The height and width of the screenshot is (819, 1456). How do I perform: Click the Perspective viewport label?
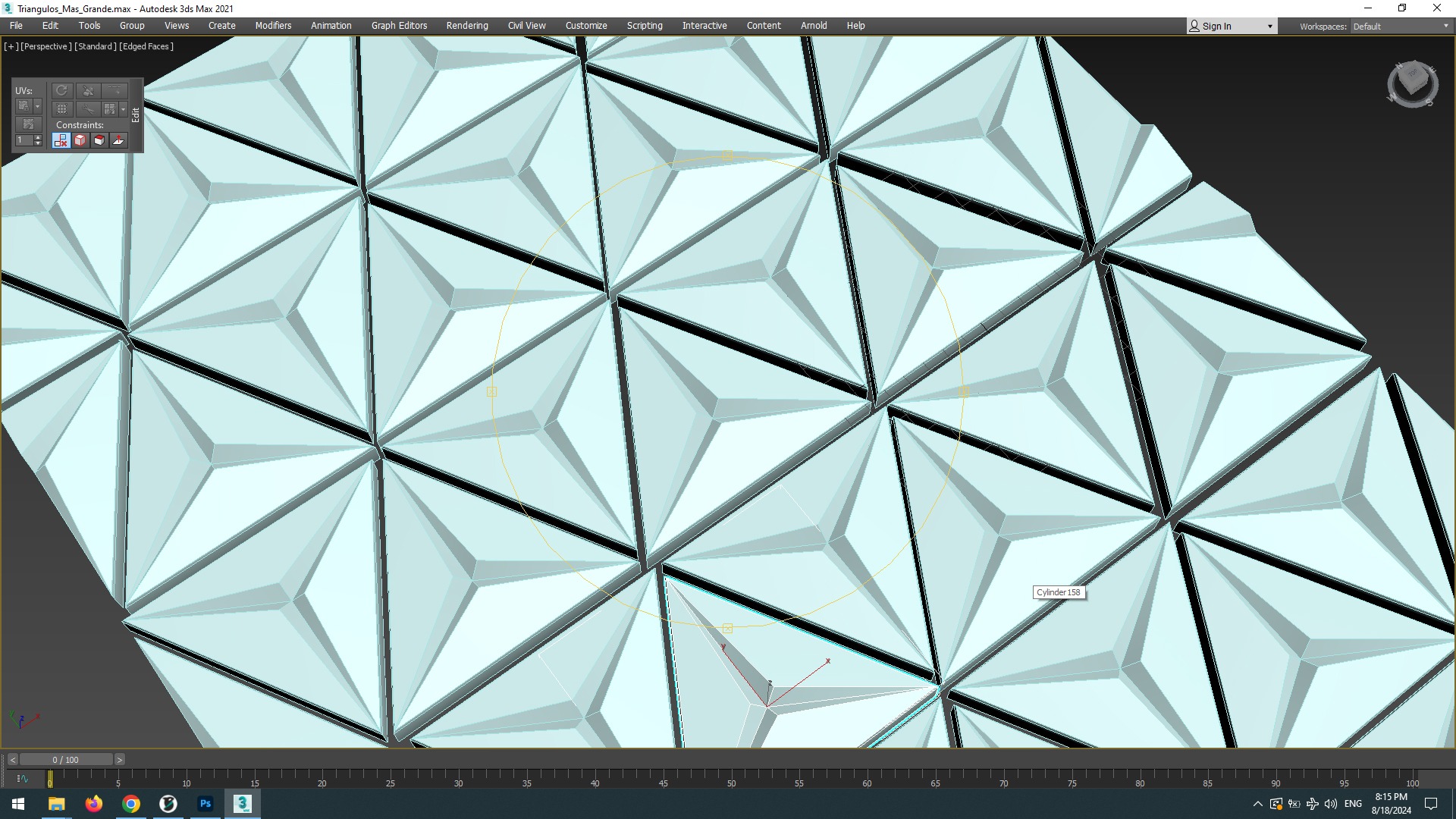tap(45, 46)
